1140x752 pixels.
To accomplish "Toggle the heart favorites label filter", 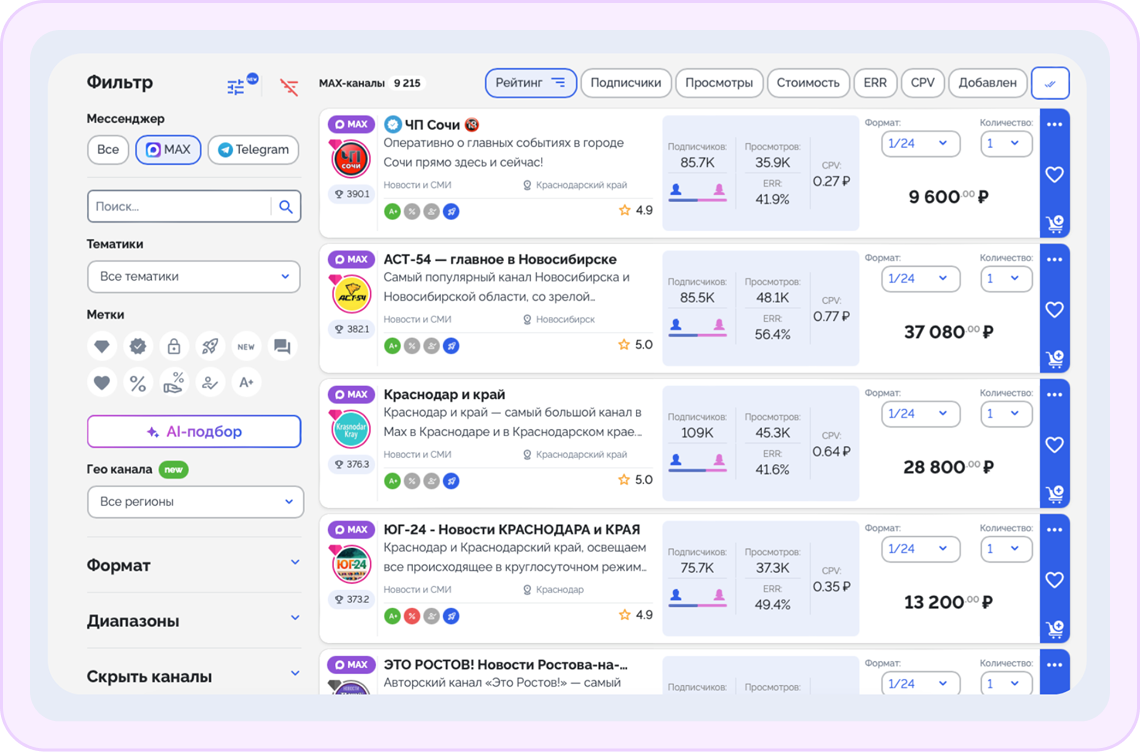I will [102, 383].
